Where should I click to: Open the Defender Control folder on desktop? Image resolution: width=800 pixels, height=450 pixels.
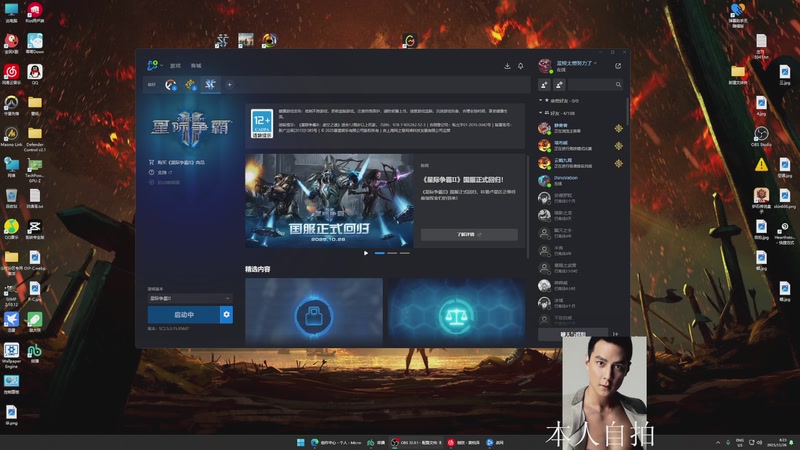tap(35, 139)
